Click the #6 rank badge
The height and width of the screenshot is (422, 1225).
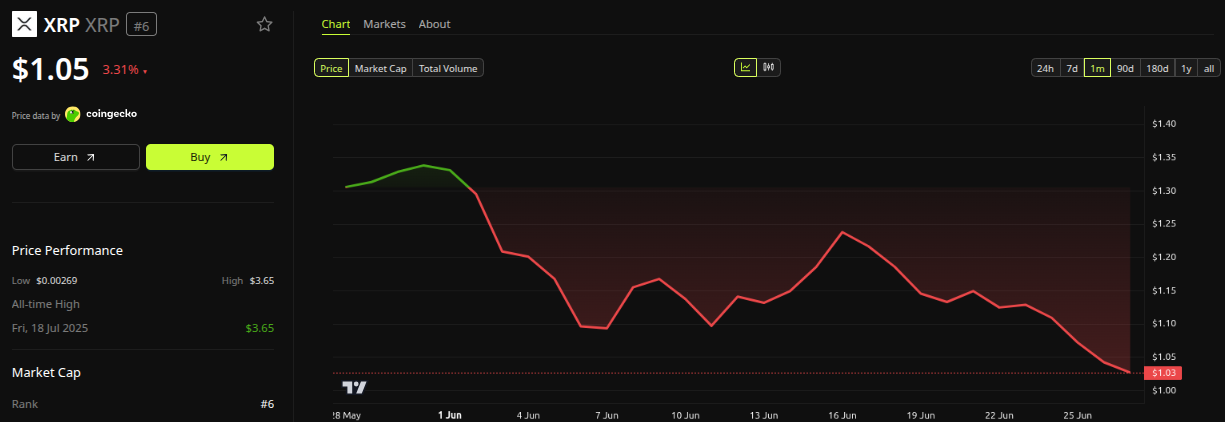(x=141, y=24)
